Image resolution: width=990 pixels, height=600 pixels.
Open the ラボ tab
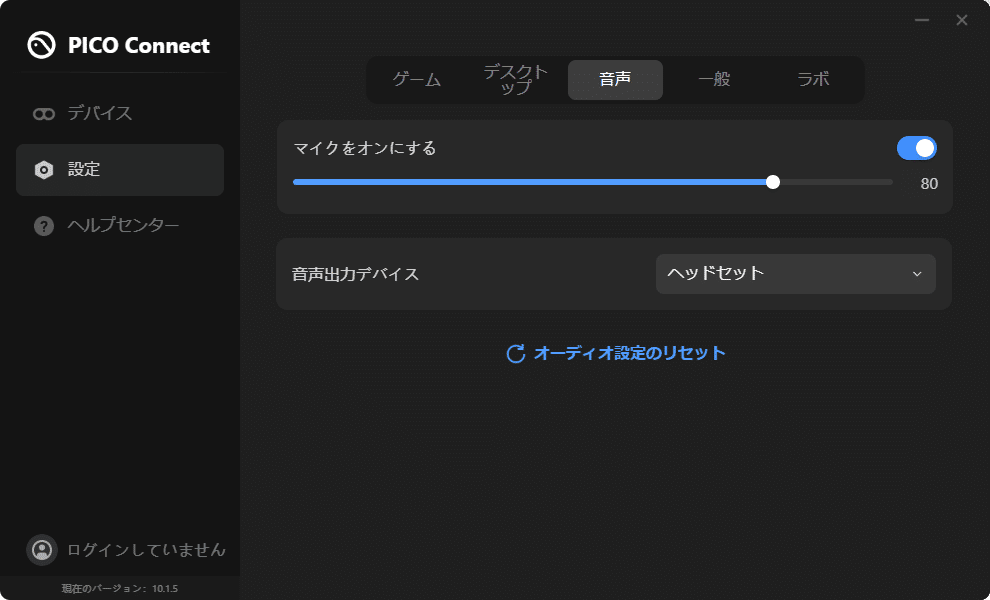[813, 80]
